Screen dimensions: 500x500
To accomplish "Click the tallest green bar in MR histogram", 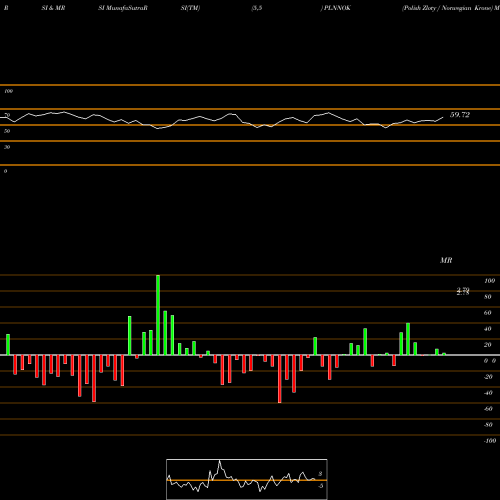I will [158, 315].
